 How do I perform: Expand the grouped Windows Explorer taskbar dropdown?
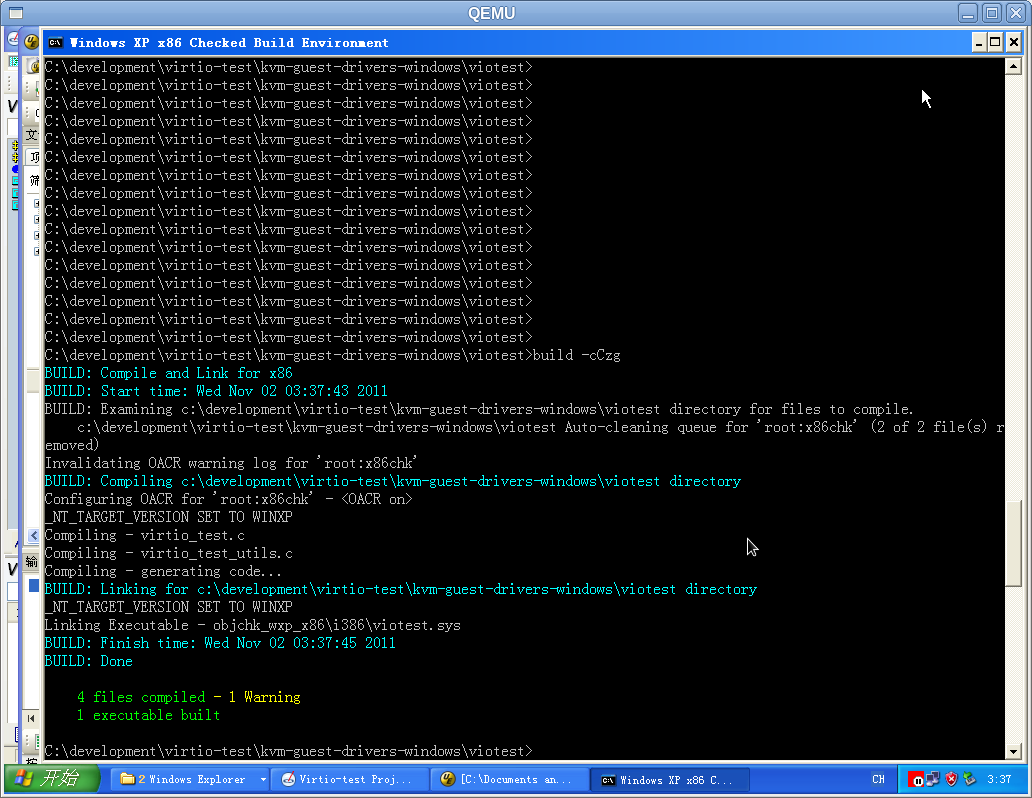click(263, 780)
